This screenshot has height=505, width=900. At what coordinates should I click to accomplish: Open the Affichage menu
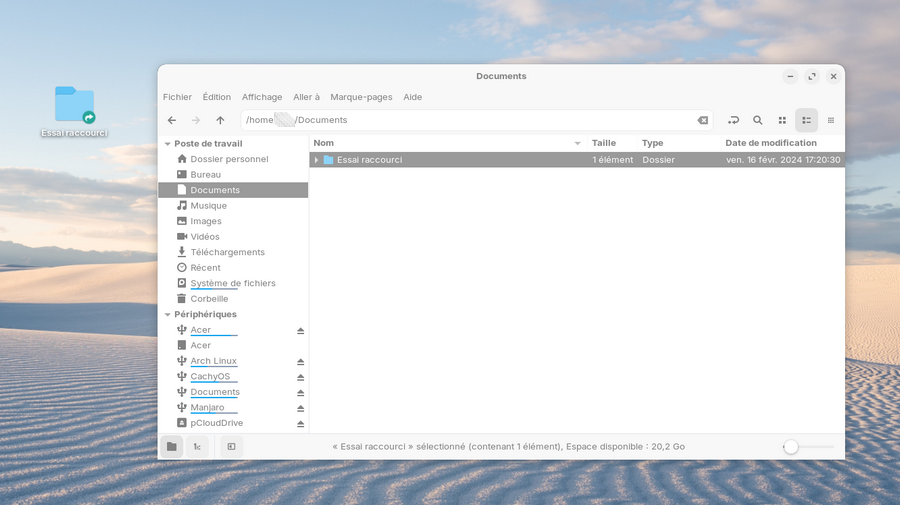tap(262, 97)
